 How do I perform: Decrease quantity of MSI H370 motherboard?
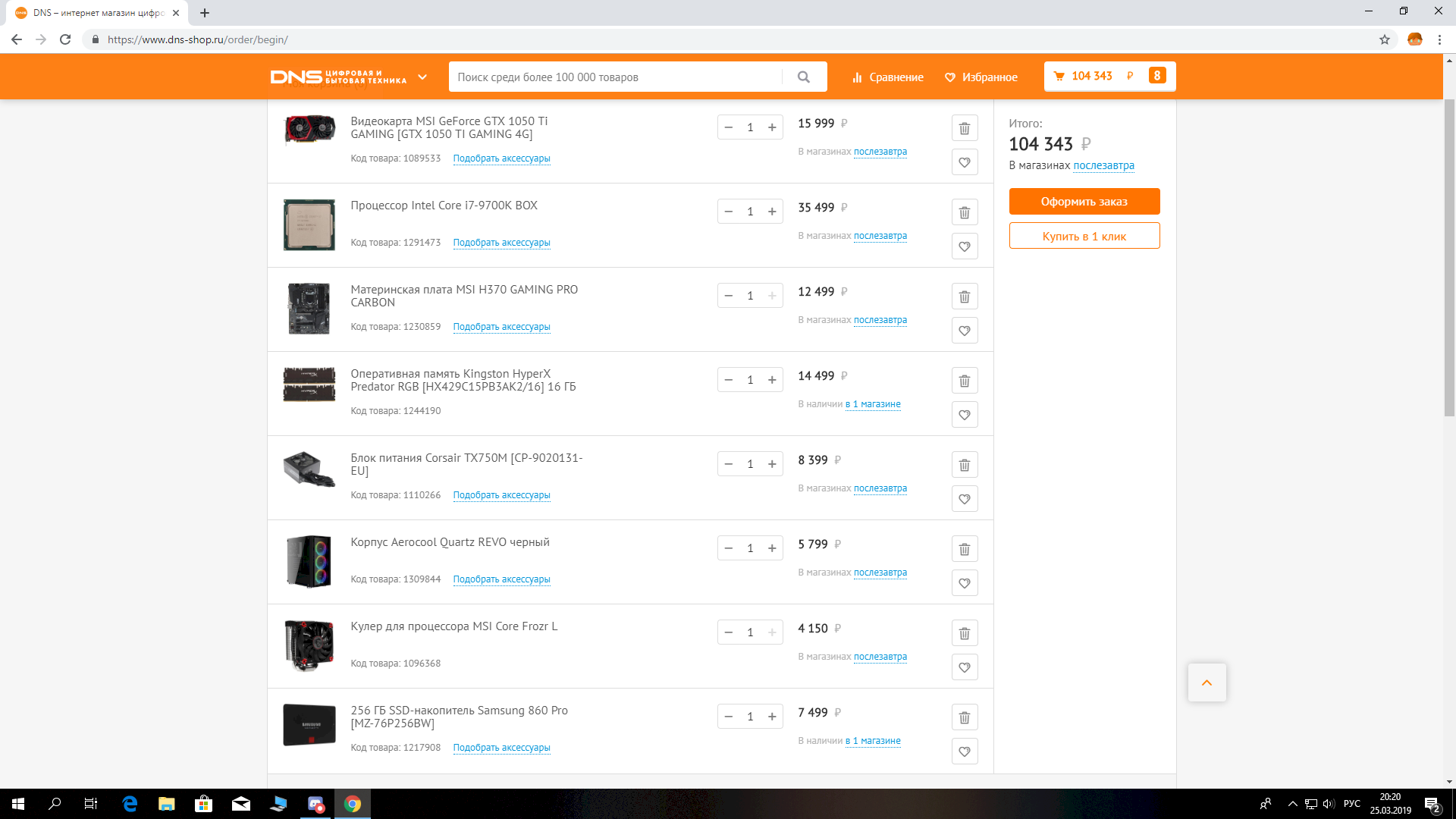click(x=729, y=296)
